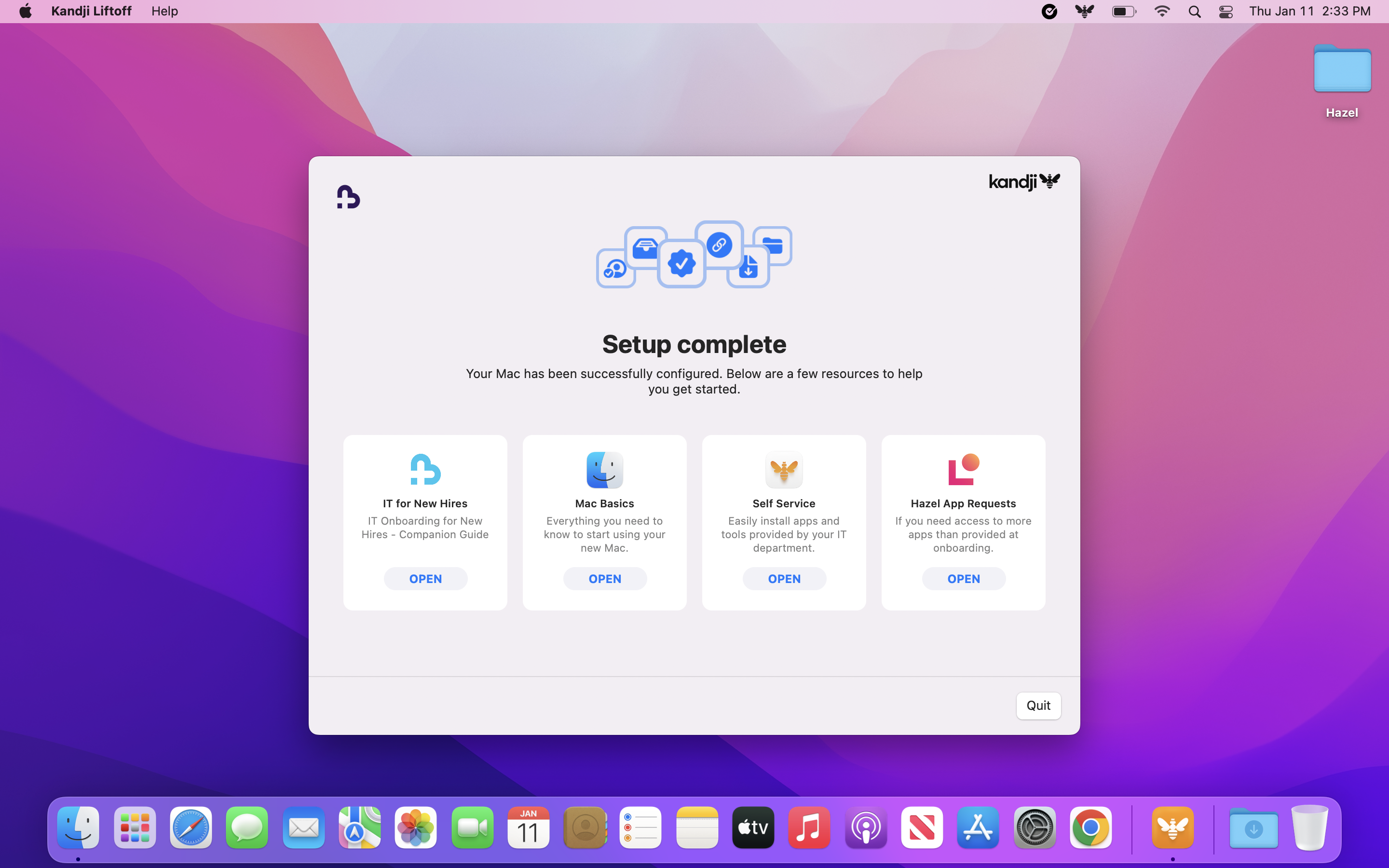Check battery status in menu bar

click(1124, 12)
